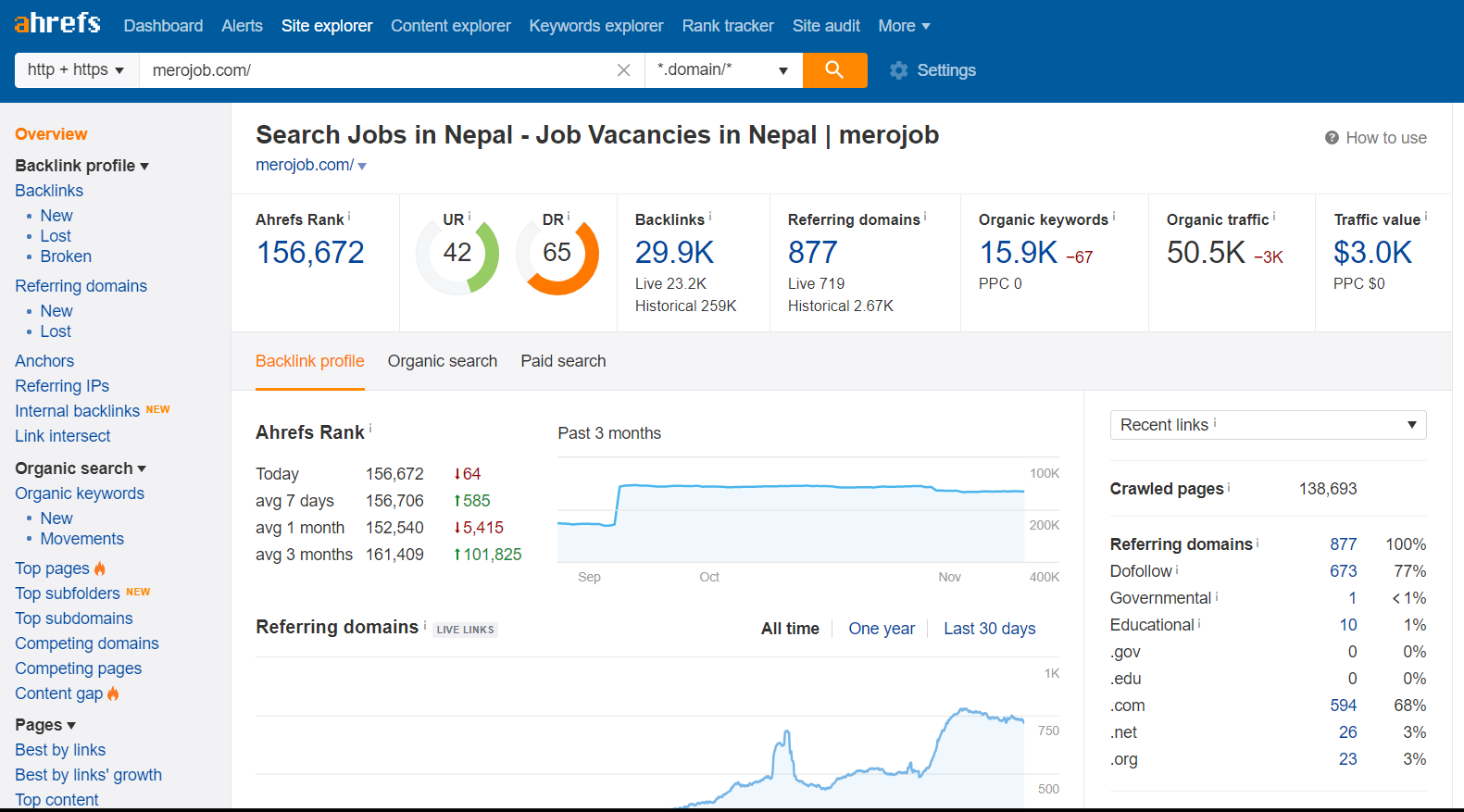The height and width of the screenshot is (812, 1464).
Task: Open the http + https protocol dropdown
Action: click(x=77, y=70)
